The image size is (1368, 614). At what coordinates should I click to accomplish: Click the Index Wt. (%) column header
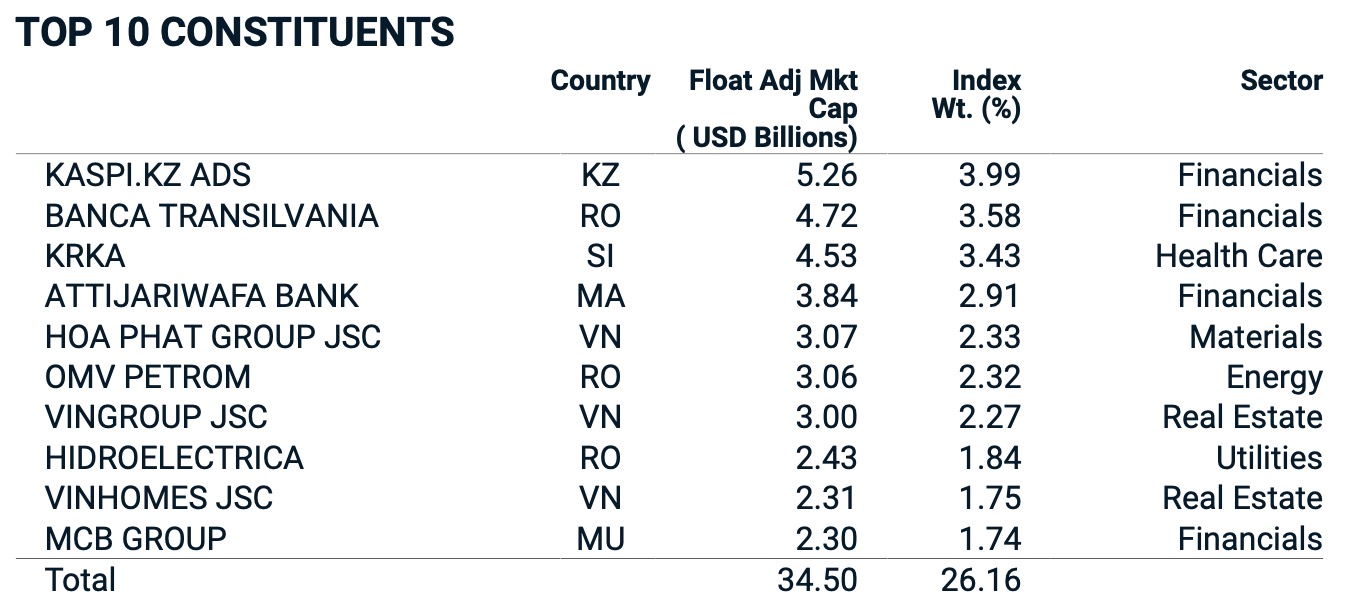coord(976,95)
